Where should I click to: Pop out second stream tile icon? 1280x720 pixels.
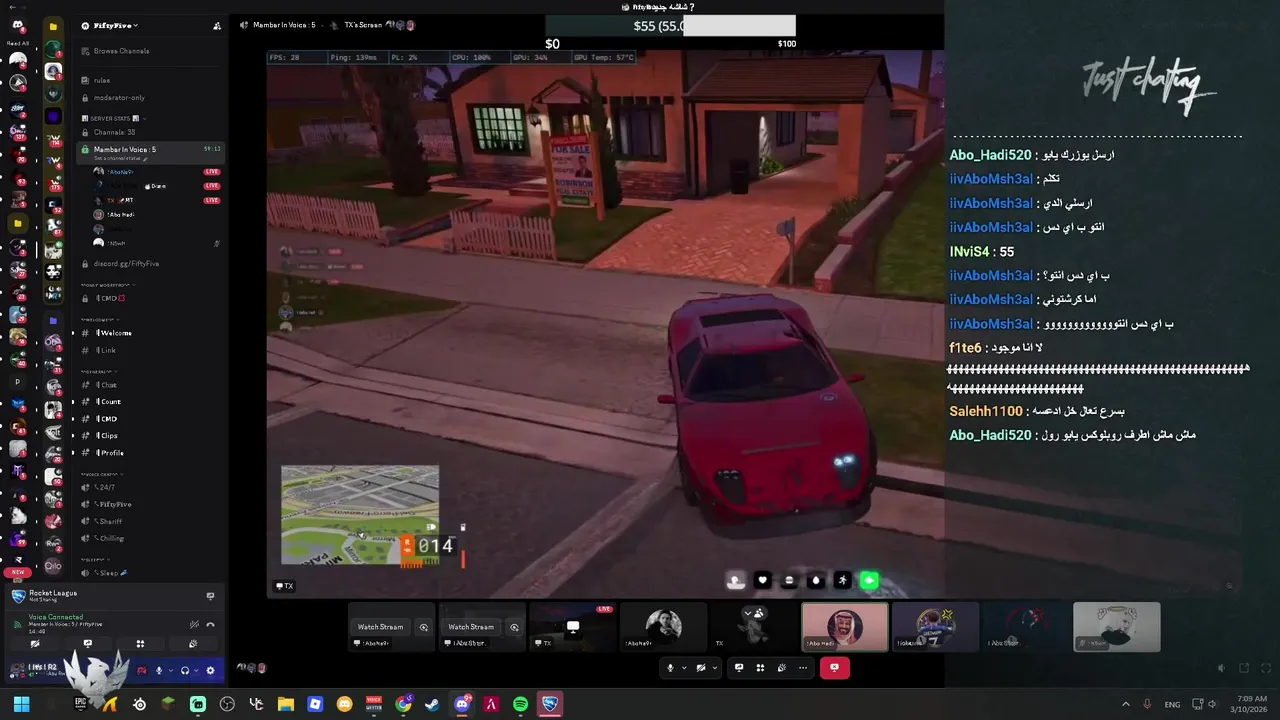tap(514, 627)
